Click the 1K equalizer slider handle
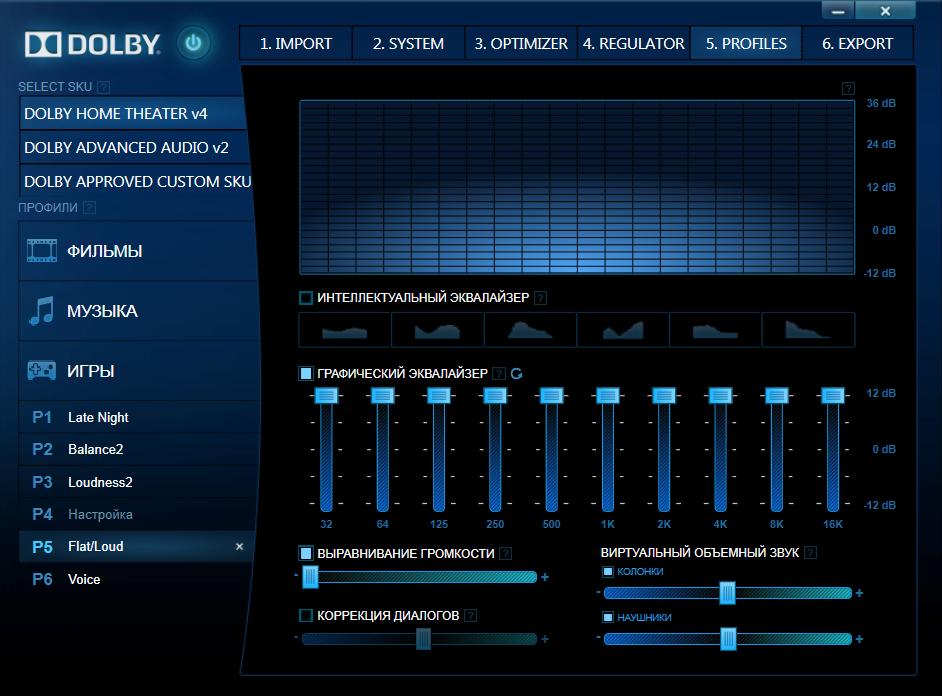Image resolution: width=942 pixels, height=696 pixels. [x=607, y=396]
